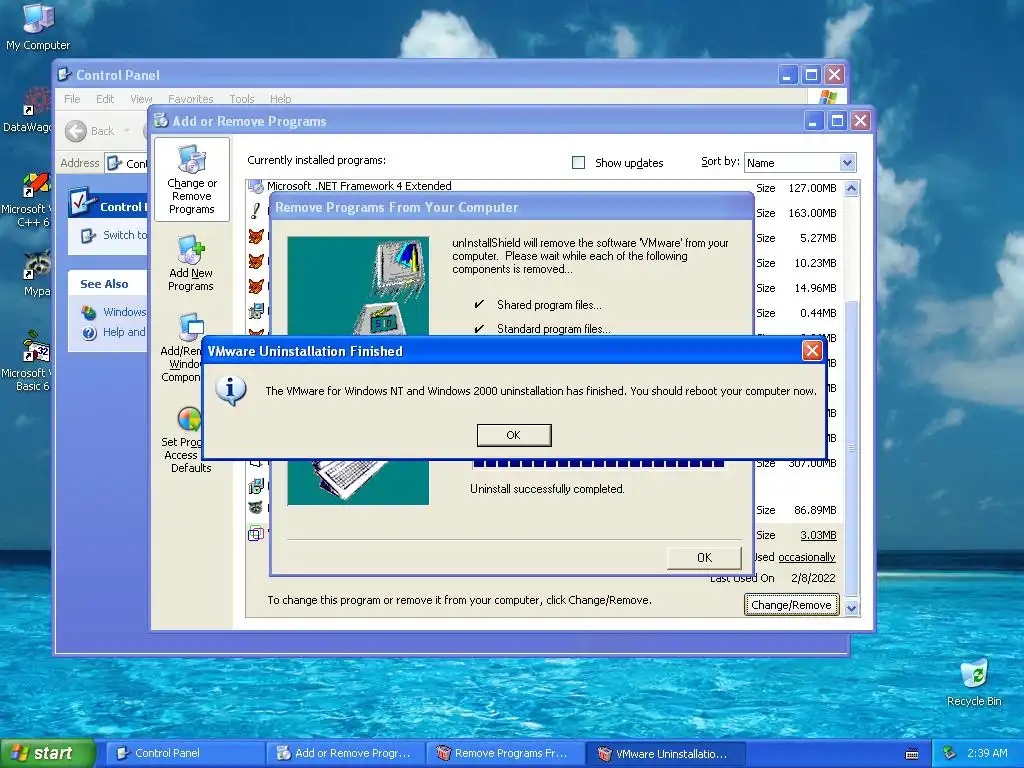Click the program list scroll-down arrow
Viewport: 1024px width, 768px height.
851,608
